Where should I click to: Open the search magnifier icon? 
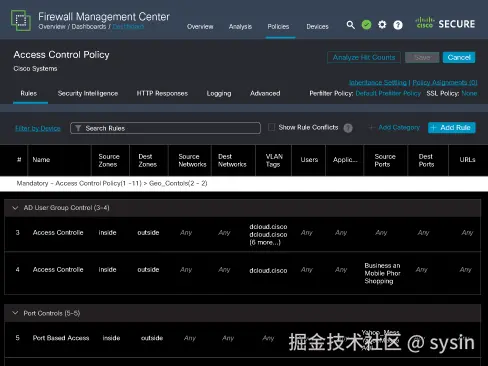[x=350, y=25]
